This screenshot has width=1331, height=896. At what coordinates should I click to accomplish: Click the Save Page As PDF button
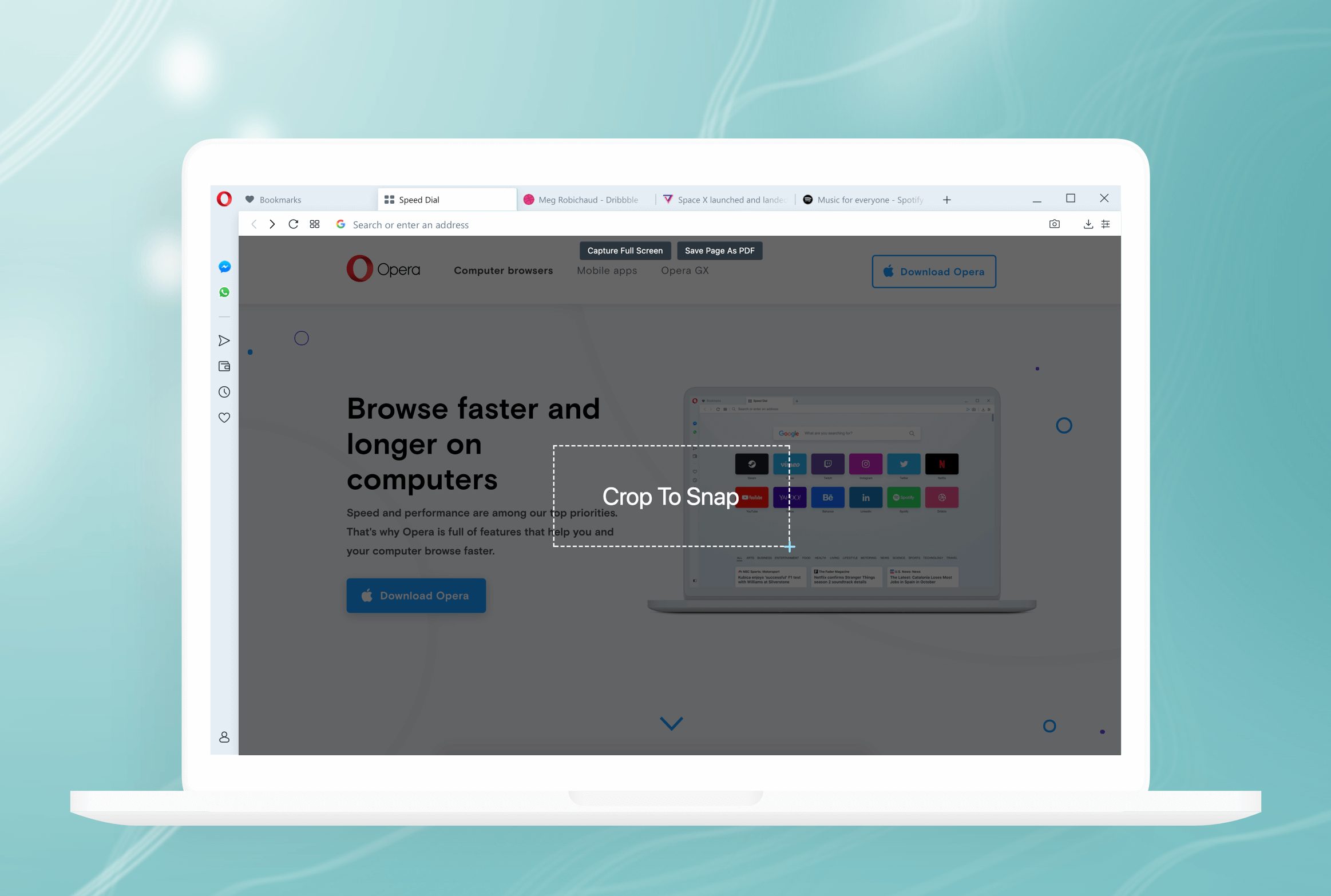[719, 251]
